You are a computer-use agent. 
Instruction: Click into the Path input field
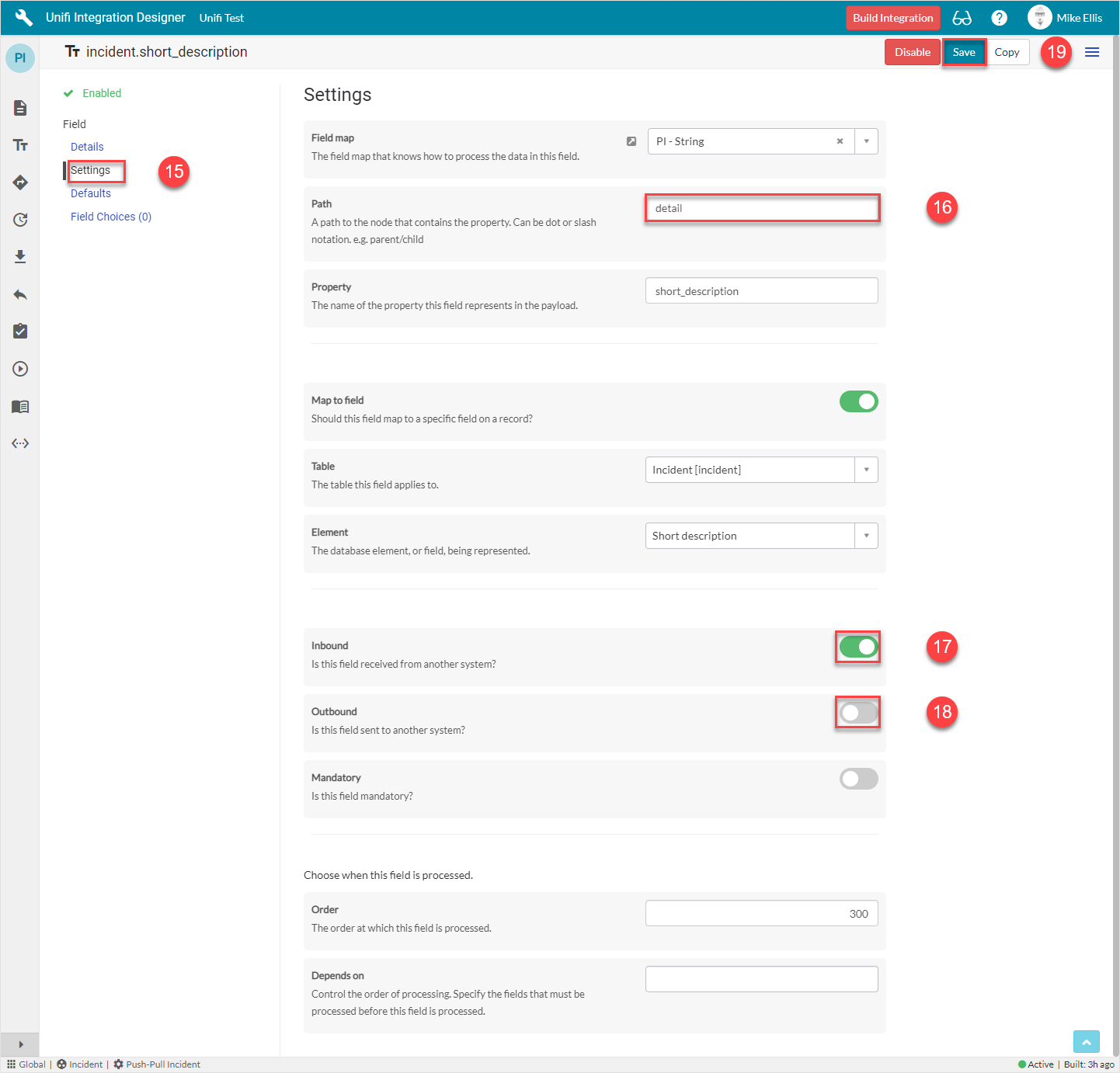click(761, 208)
